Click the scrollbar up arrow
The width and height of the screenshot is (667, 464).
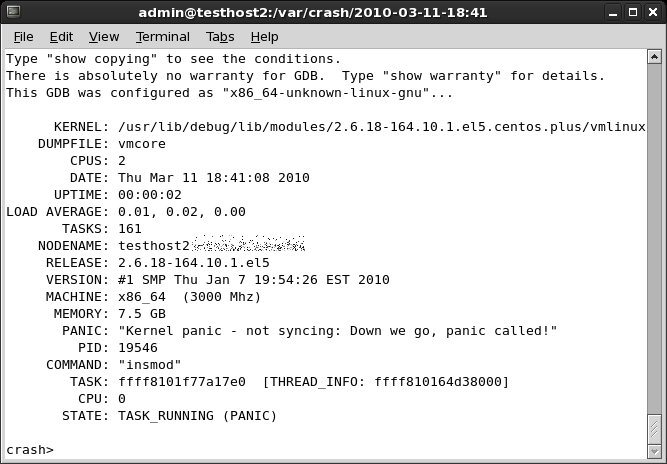[655, 58]
